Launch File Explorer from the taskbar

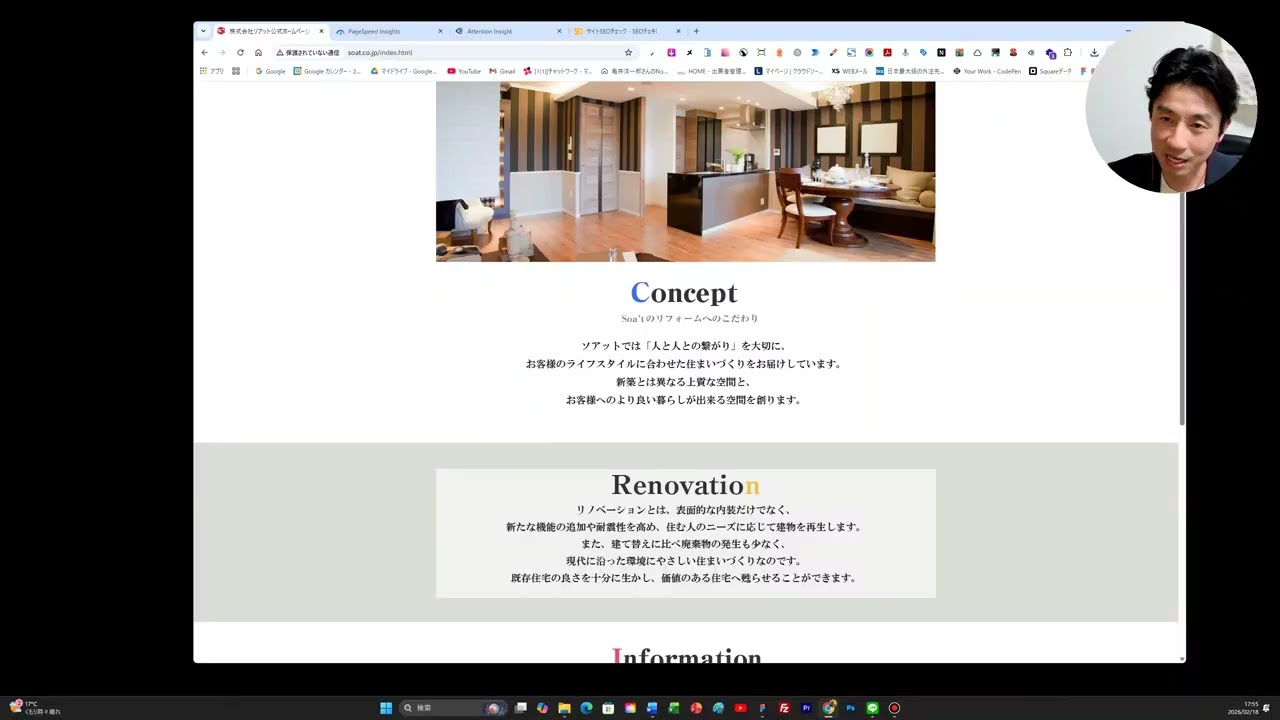pyautogui.click(x=564, y=708)
